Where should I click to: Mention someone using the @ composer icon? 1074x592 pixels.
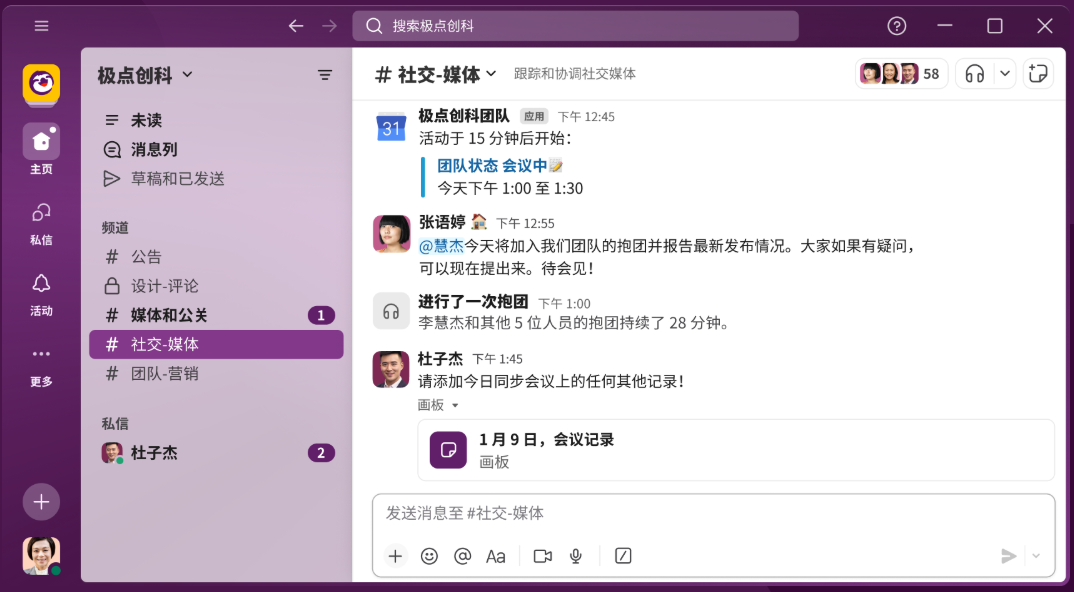coord(462,556)
